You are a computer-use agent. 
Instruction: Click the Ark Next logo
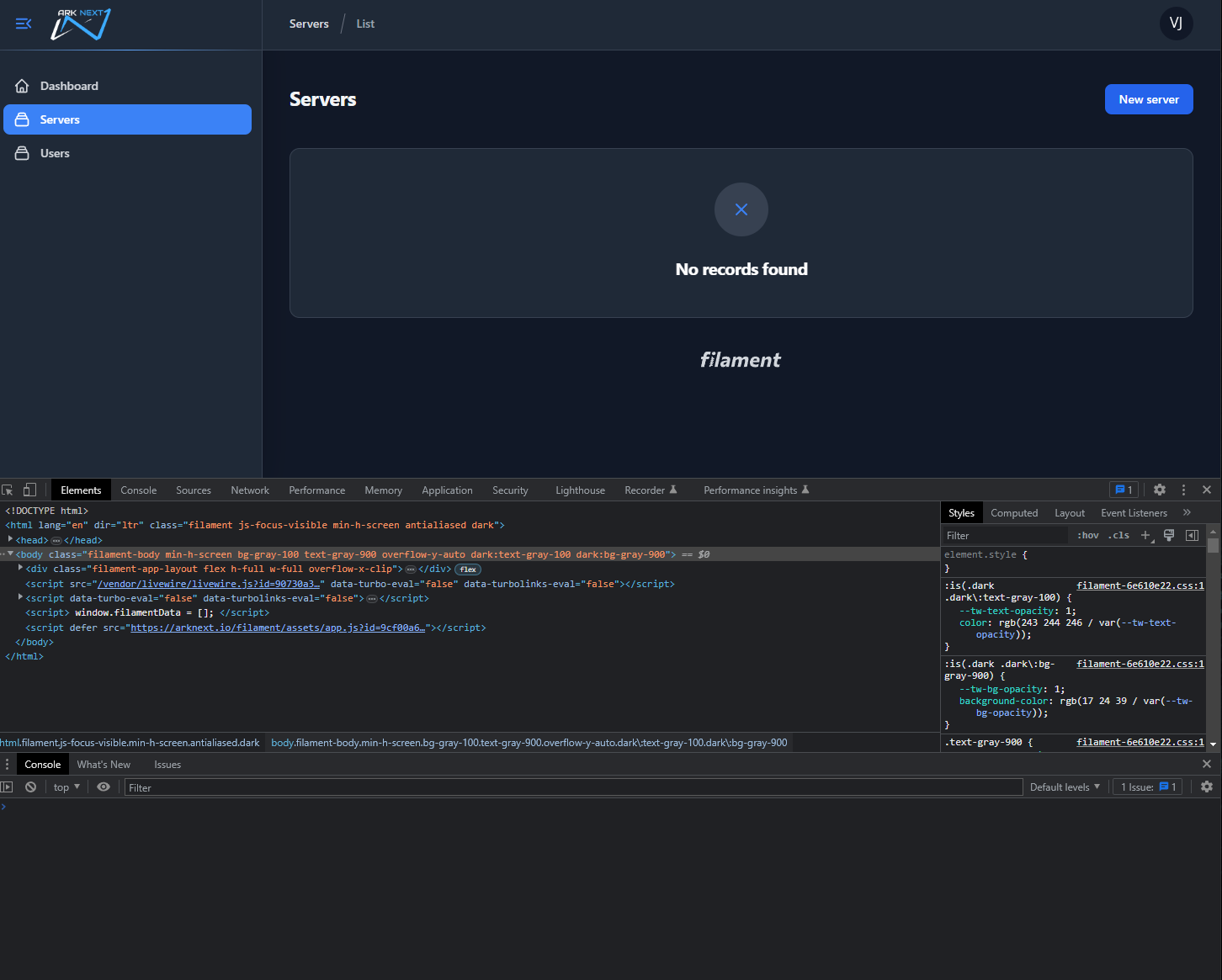pyautogui.click(x=81, y=24)
